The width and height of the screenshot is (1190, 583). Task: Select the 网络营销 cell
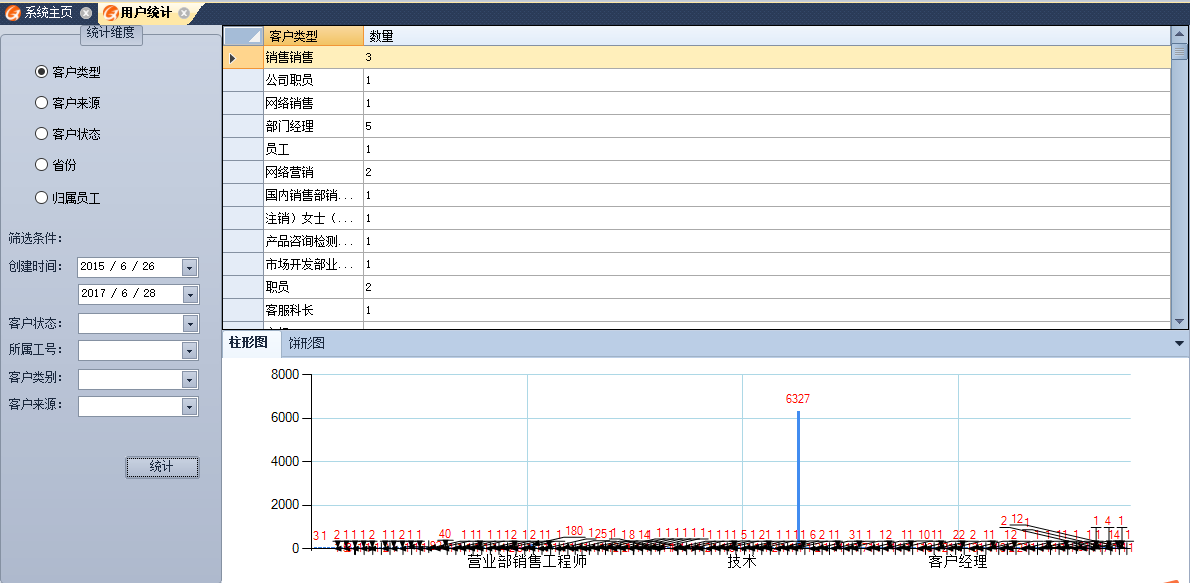[x=313, y=172]
